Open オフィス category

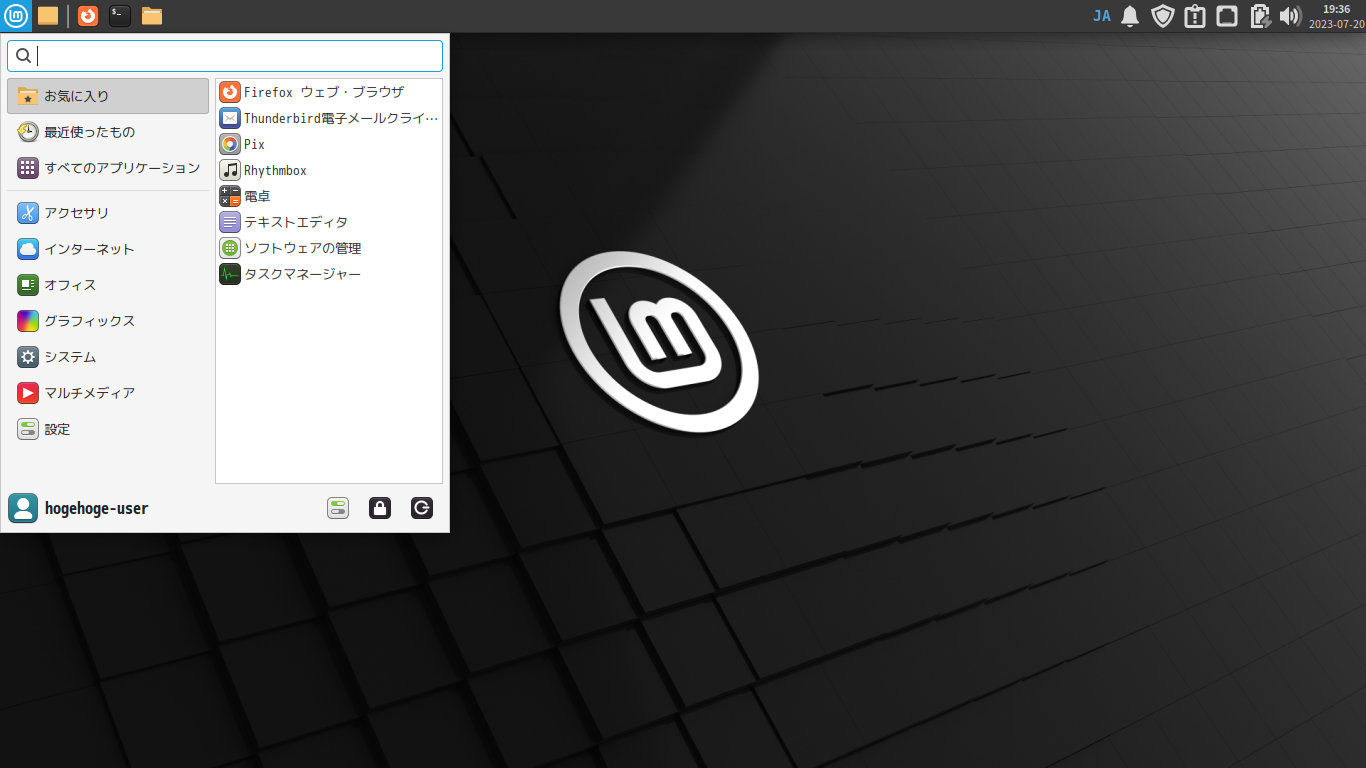[108, 285]
